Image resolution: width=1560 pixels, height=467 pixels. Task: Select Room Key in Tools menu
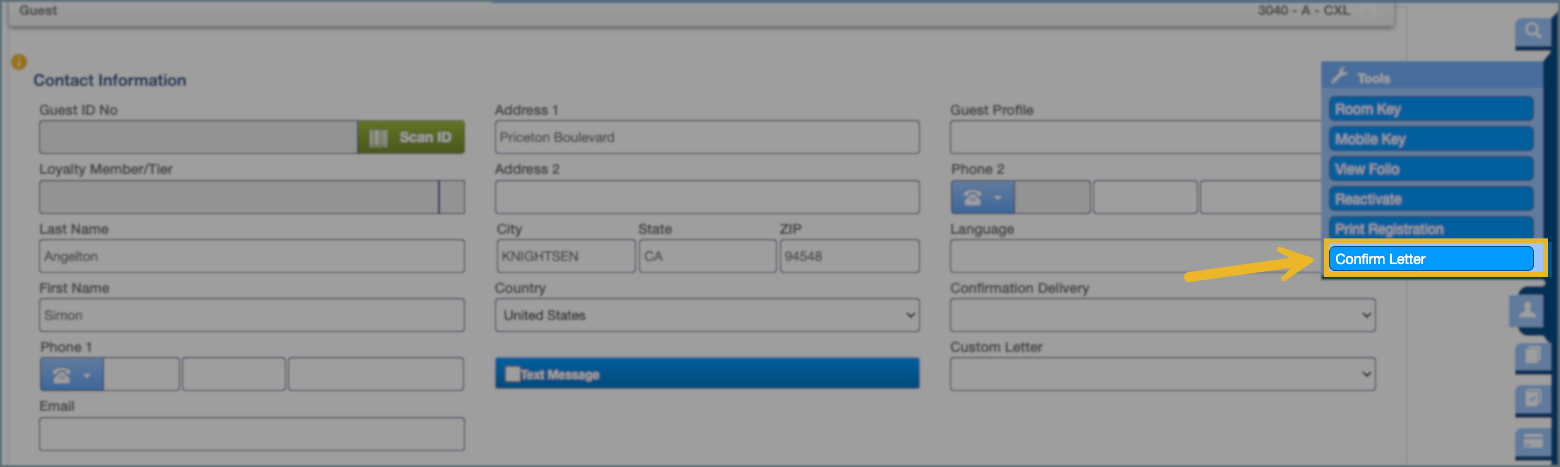pyautogui.click(x=1430, y=109)
